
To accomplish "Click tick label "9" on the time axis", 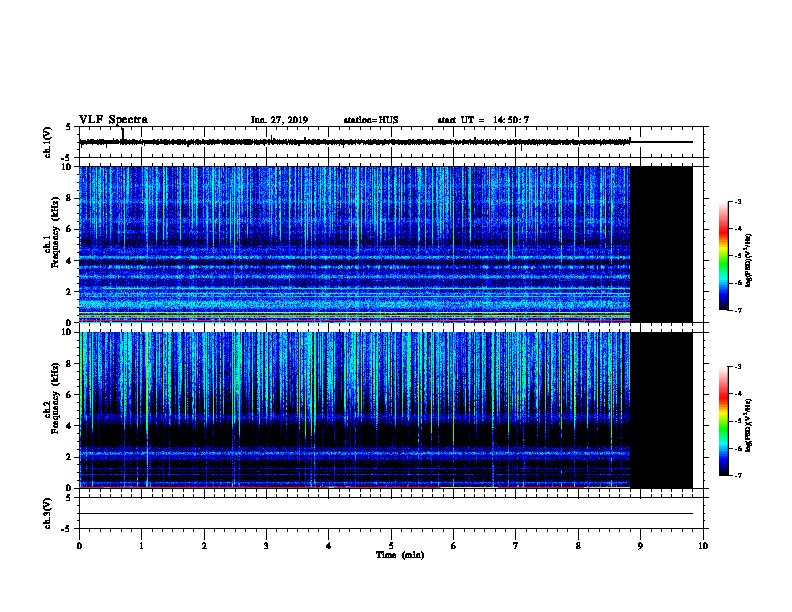I will pyautogui.click(x=640, y=546).
